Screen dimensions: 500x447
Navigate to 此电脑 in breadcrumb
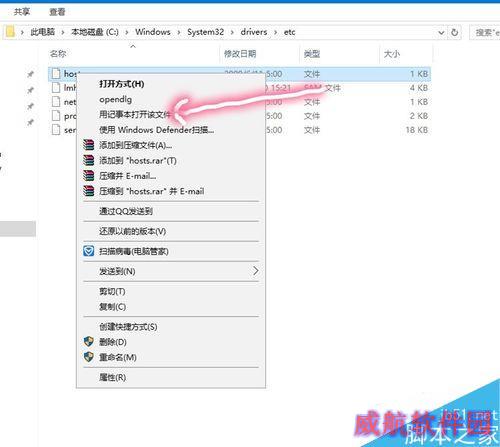pos(42,32)
